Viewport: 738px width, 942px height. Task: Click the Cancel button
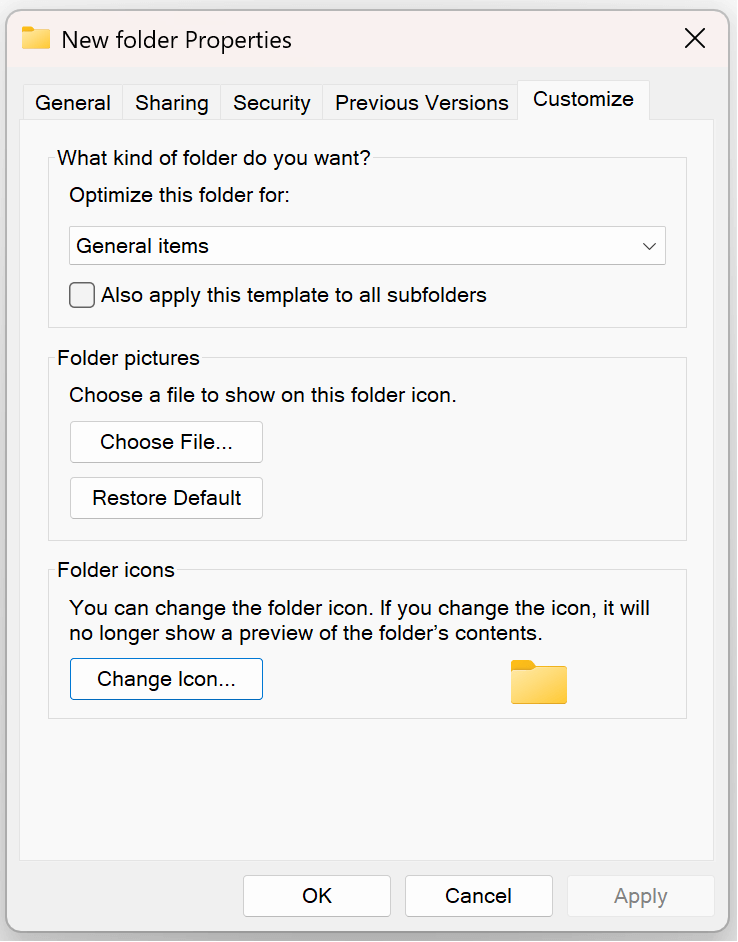coord(478,896)
